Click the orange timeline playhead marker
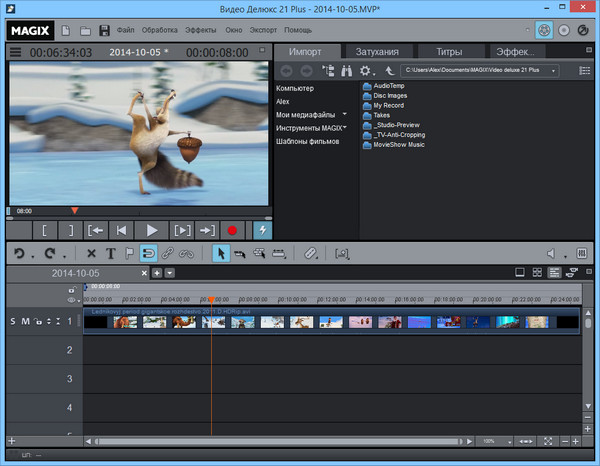This screenshot has width=600, height=466. coord(211,299)
